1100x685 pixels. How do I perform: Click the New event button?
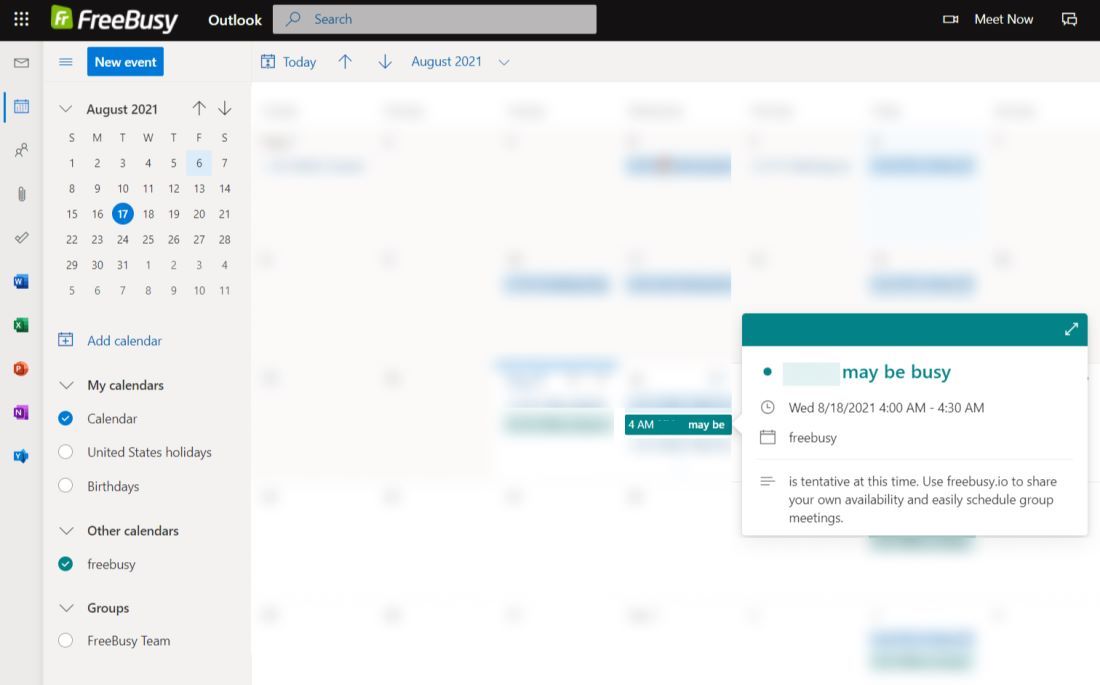(x=126, y=62)
